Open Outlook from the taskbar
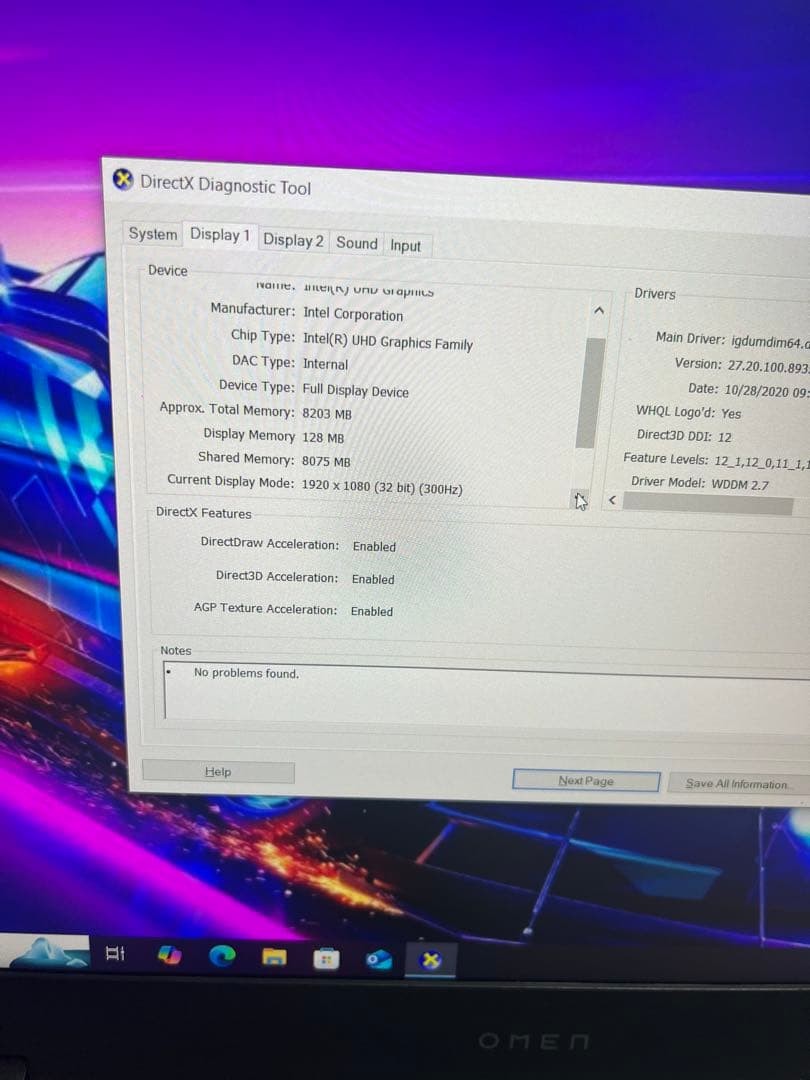The width and height of the screenshot is (810, 1080). pyautogui.click(x=378, y=959)
